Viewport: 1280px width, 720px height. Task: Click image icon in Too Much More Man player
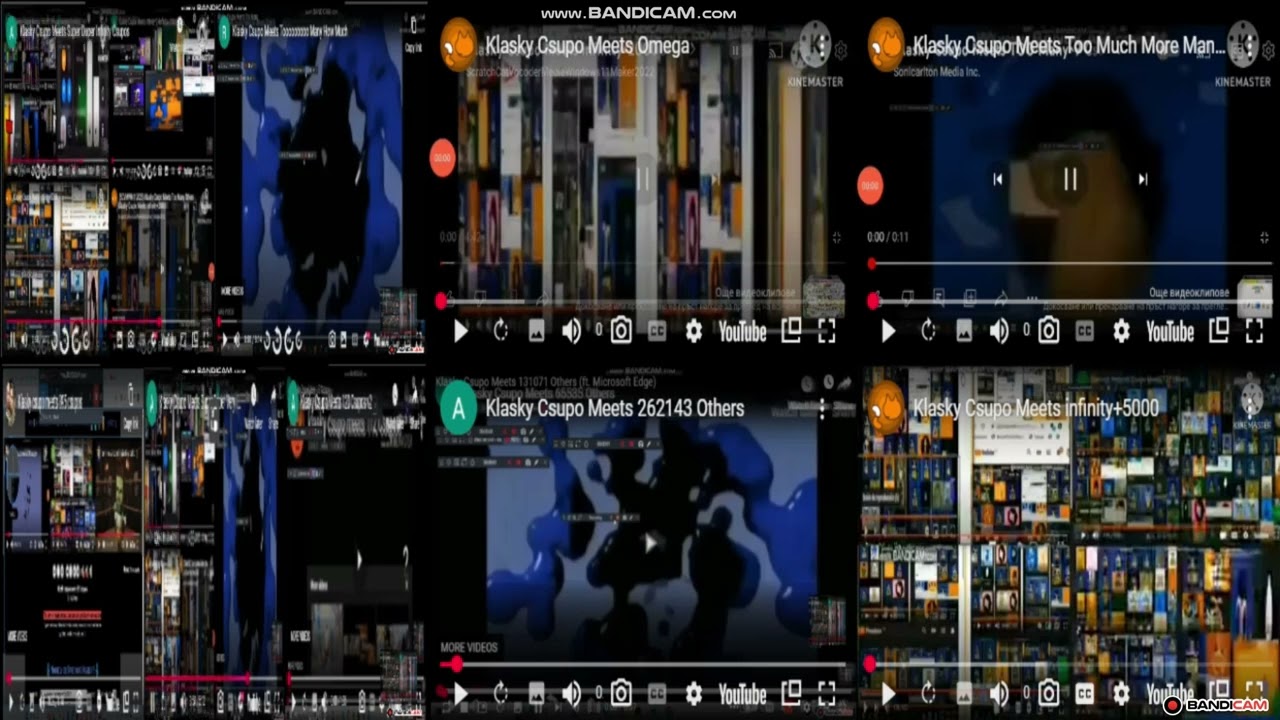(x=963, y=332)
